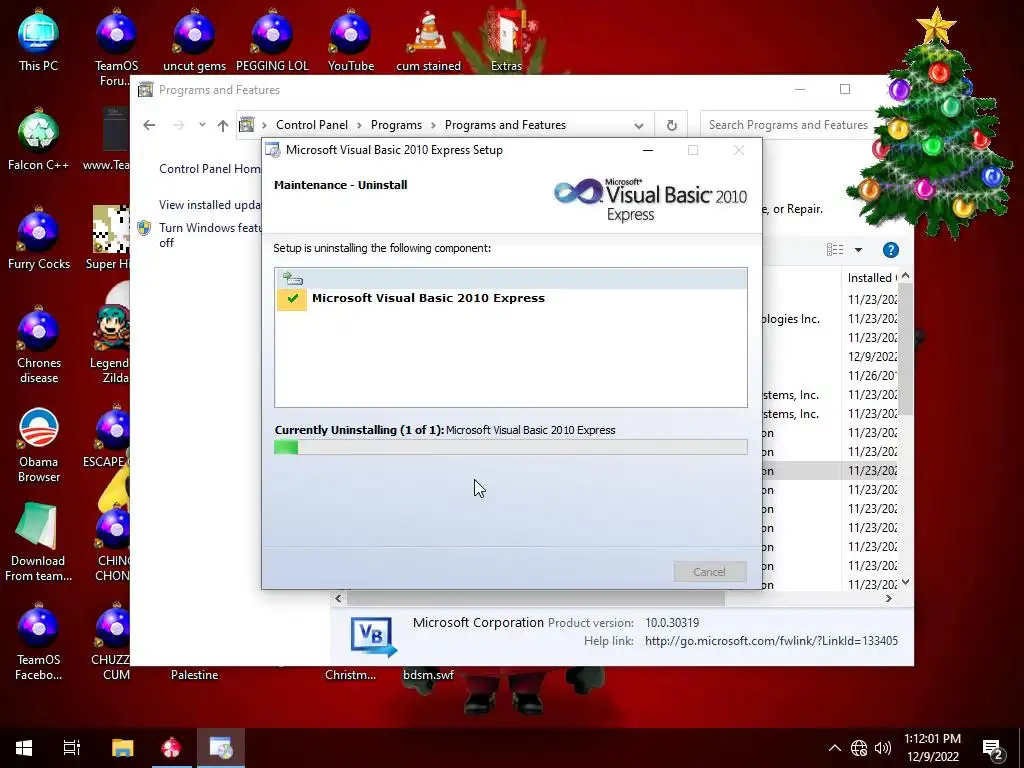Click the Programs breadcrumb
Image resolution: width=1024 pixels, height=768 pixels.
(396, 125)
